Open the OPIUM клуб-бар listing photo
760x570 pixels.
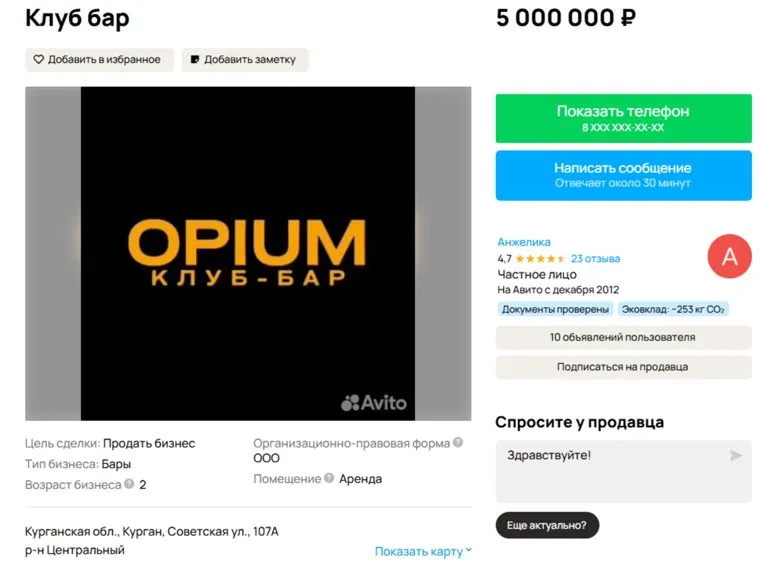pos(247,253)
